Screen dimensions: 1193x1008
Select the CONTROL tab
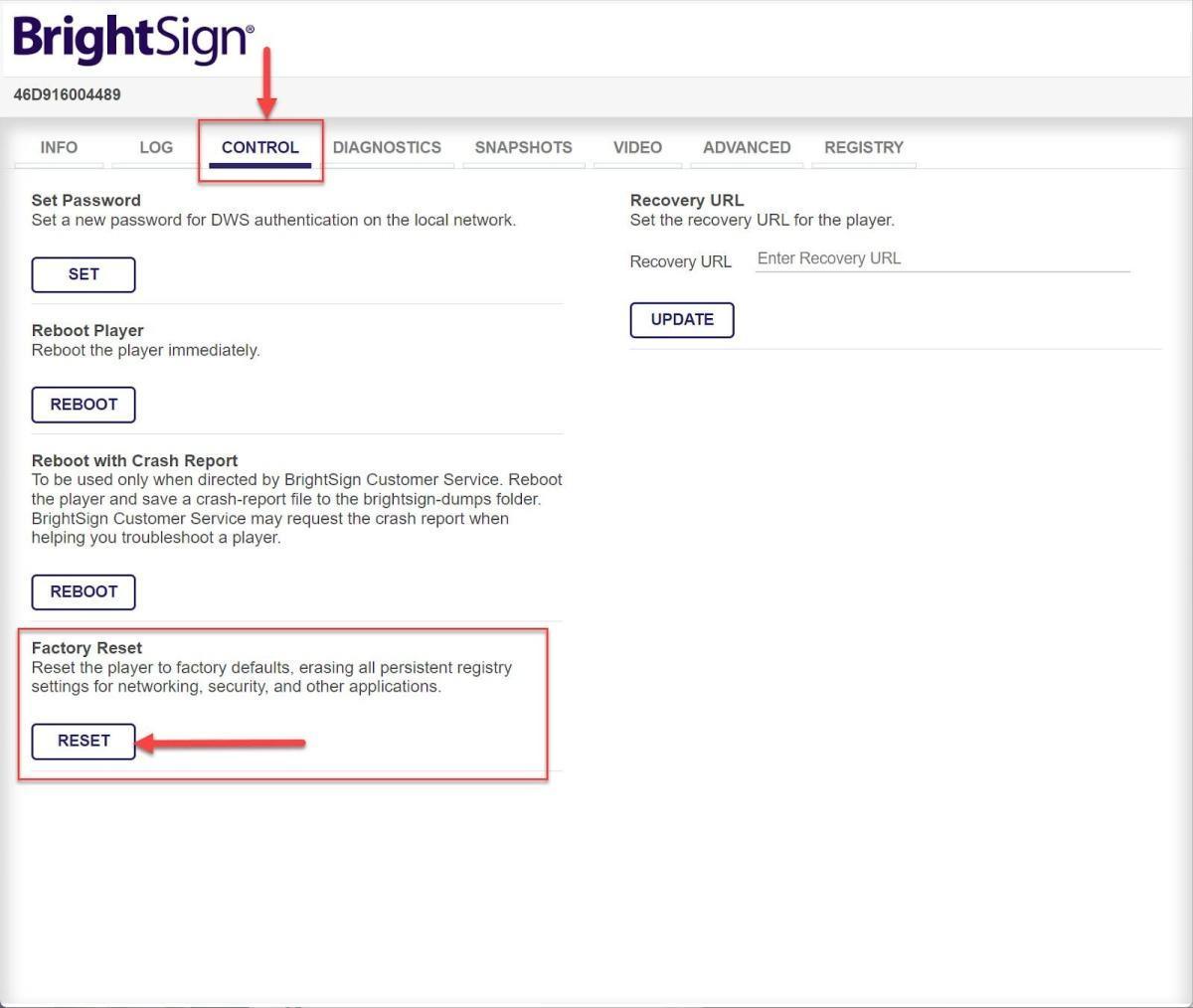click(x=260, y=147)
